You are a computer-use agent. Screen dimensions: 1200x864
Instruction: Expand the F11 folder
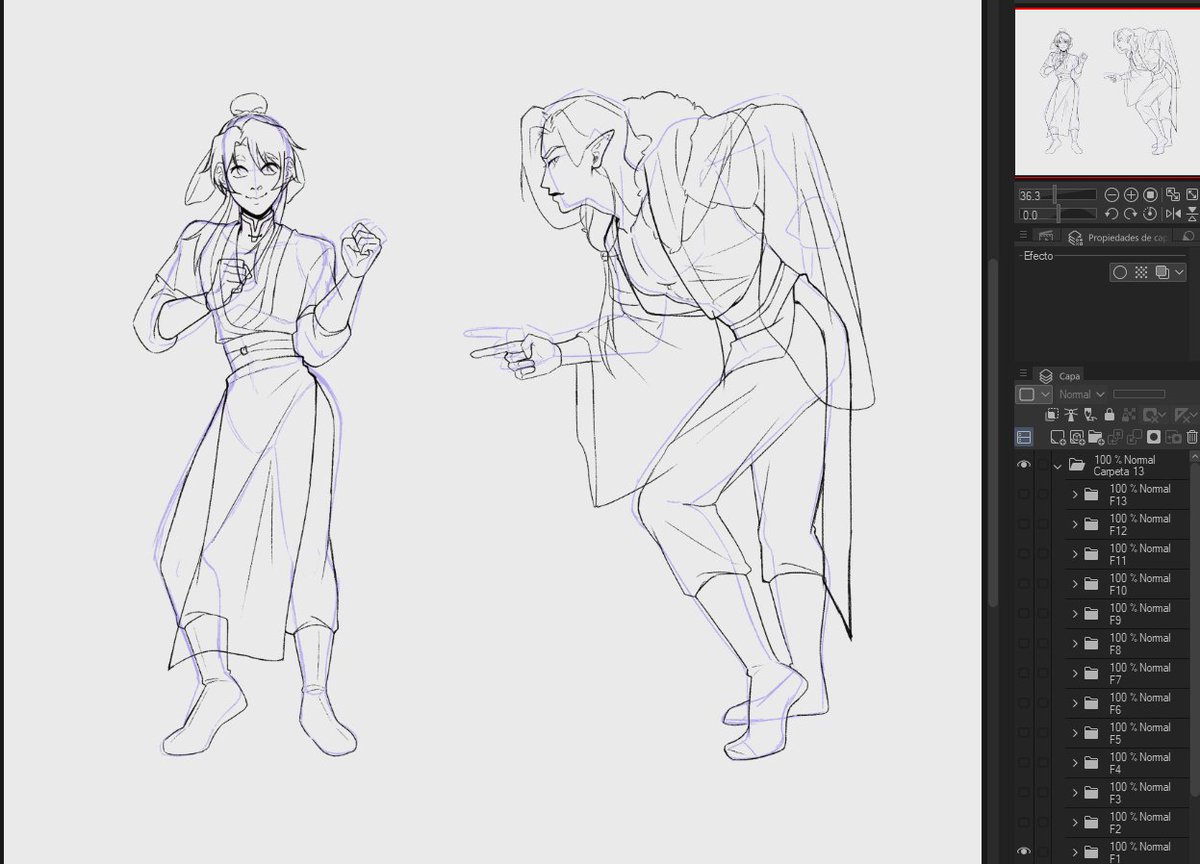(x=1075, y=554)
